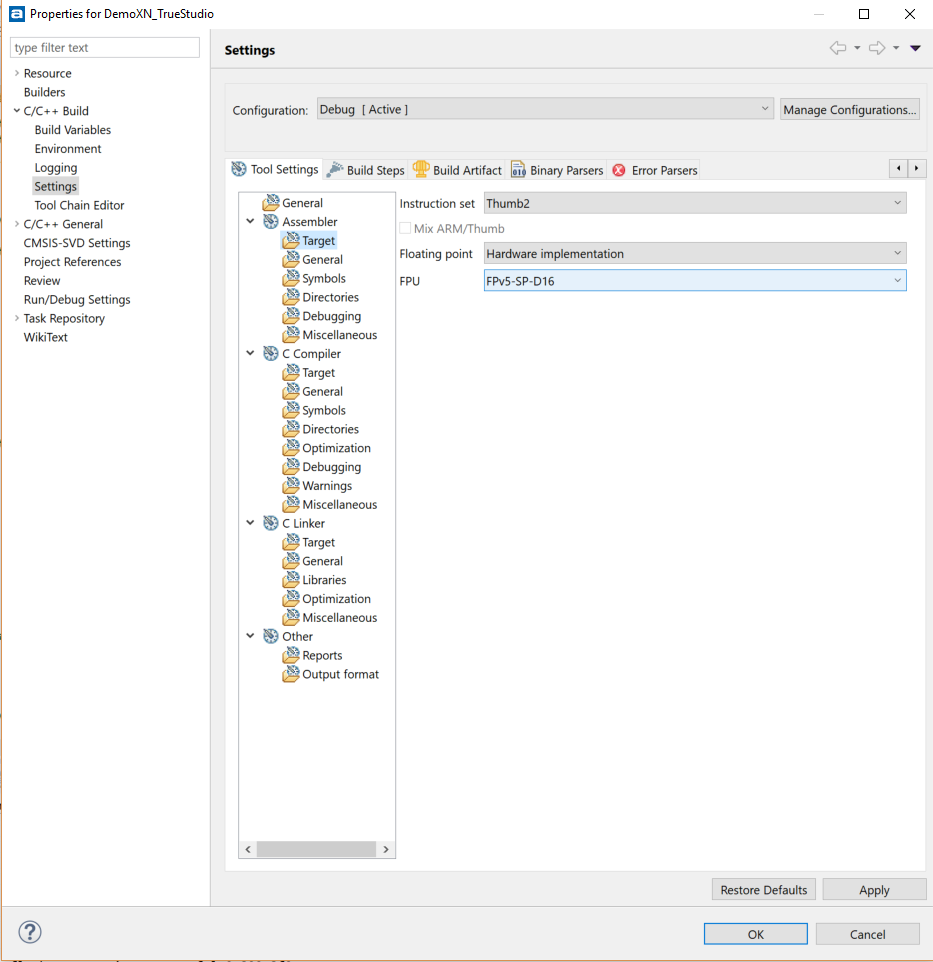Select Tool Chain Editor in sidebar
The height and width of the screenshot is (962, 933).
[79, 205]
